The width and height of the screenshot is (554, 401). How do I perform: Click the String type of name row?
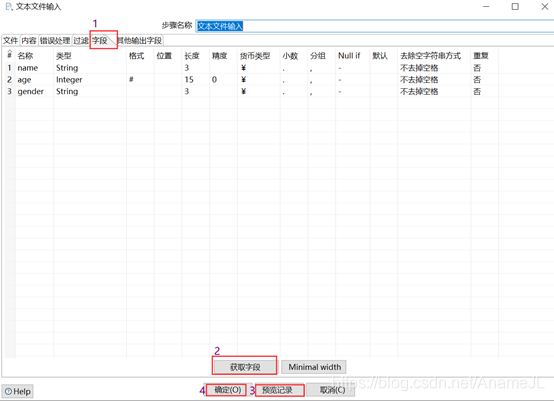click(x=67, y=68)
